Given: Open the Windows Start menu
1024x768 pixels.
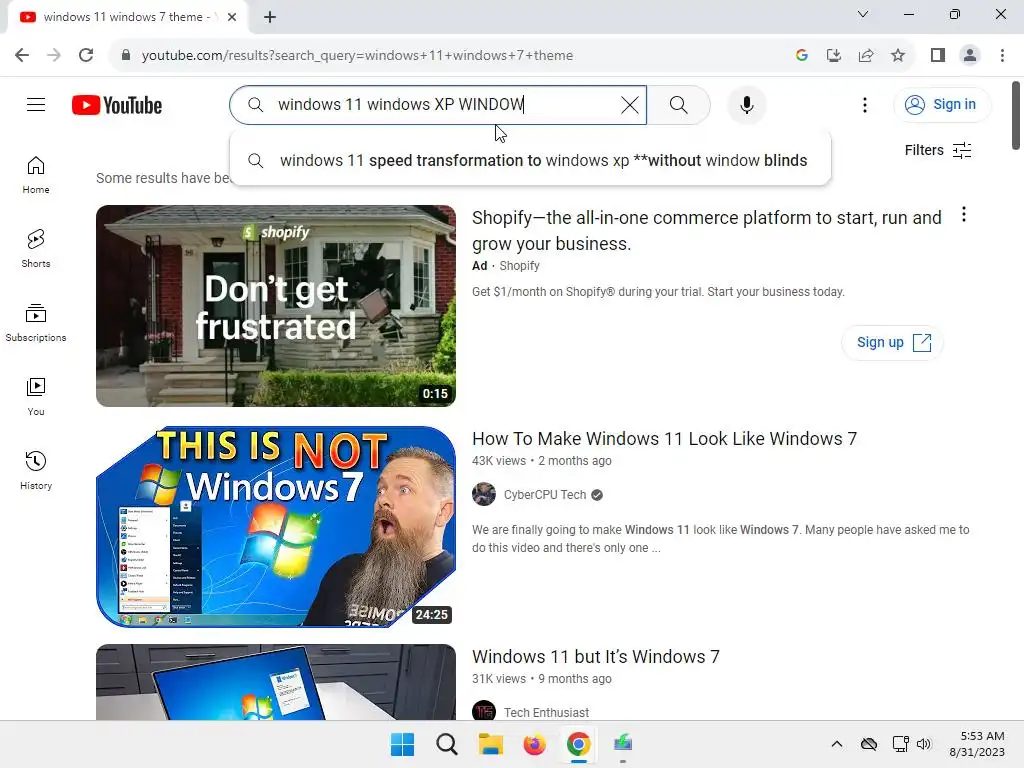Looking at the screenshot, I should pyautogui.click(x=402, y=744).
